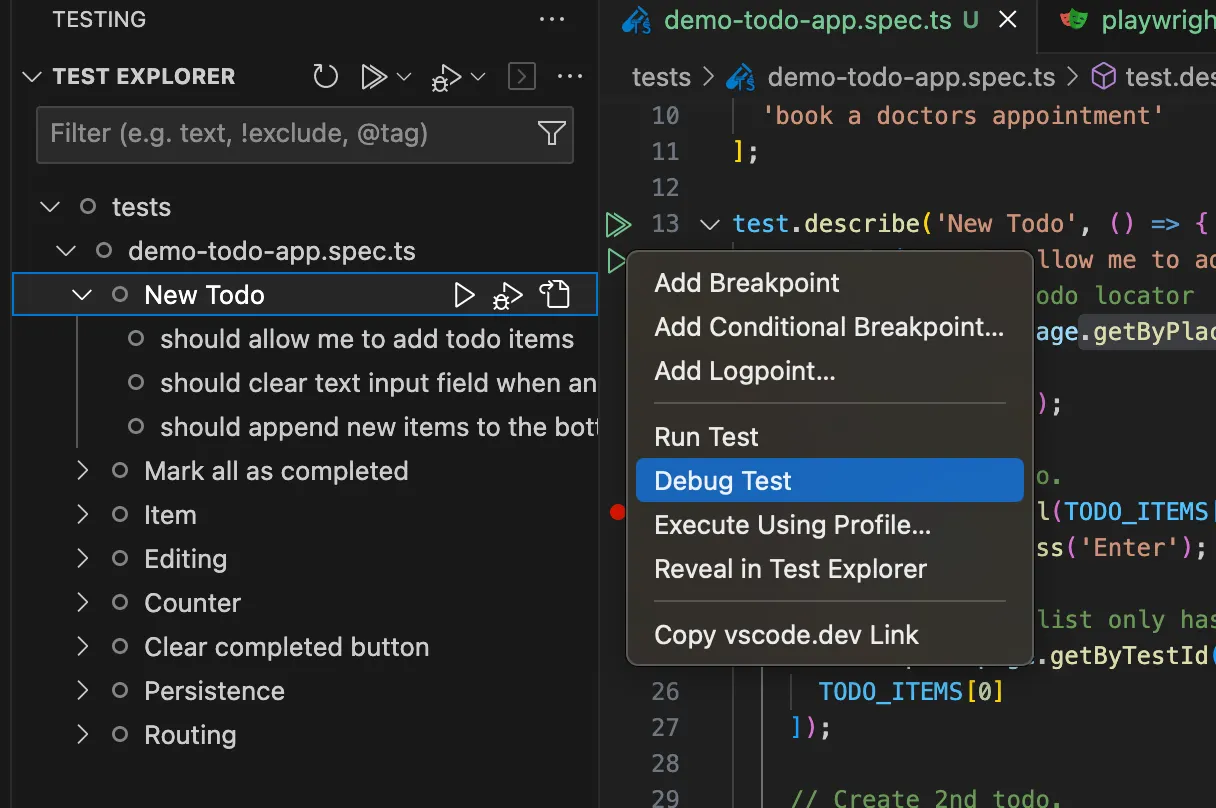This screenshot has height=808, width=1216.
Task: Click test.describe symbol in breadcrumb
Action: click(1153, 77)
